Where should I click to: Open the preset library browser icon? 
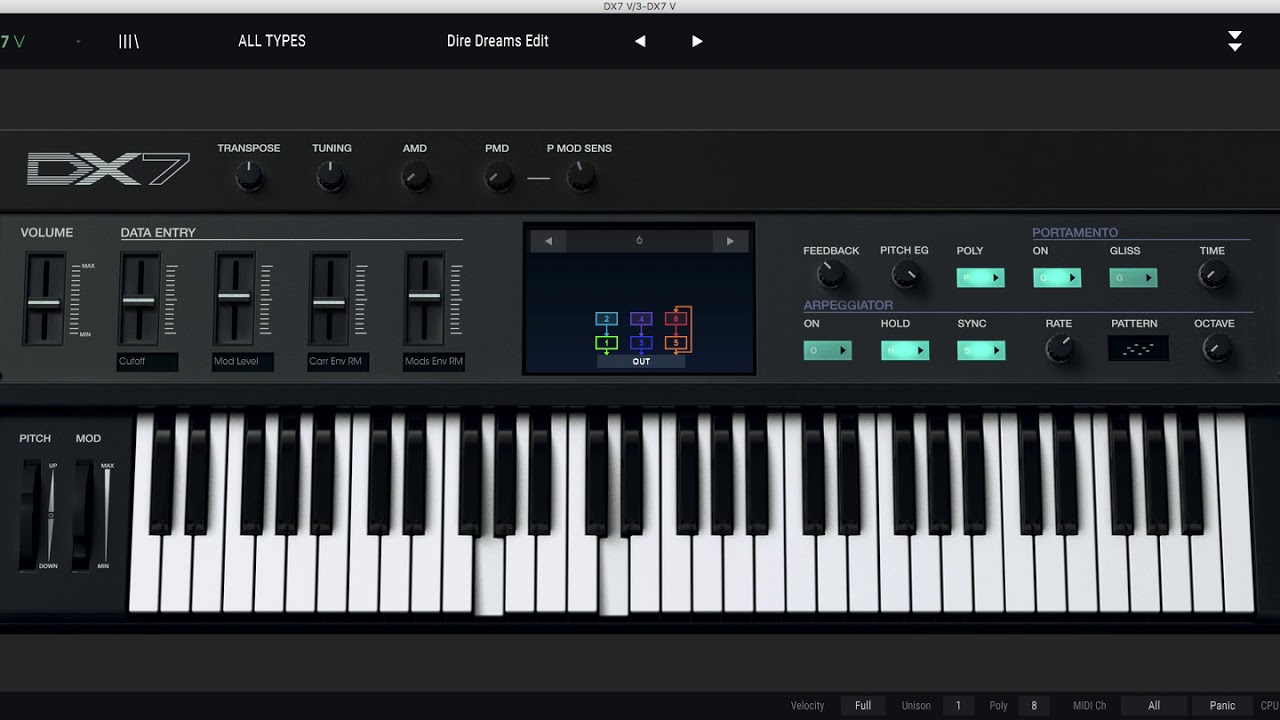pyautogui.click(x=128, y=41)
